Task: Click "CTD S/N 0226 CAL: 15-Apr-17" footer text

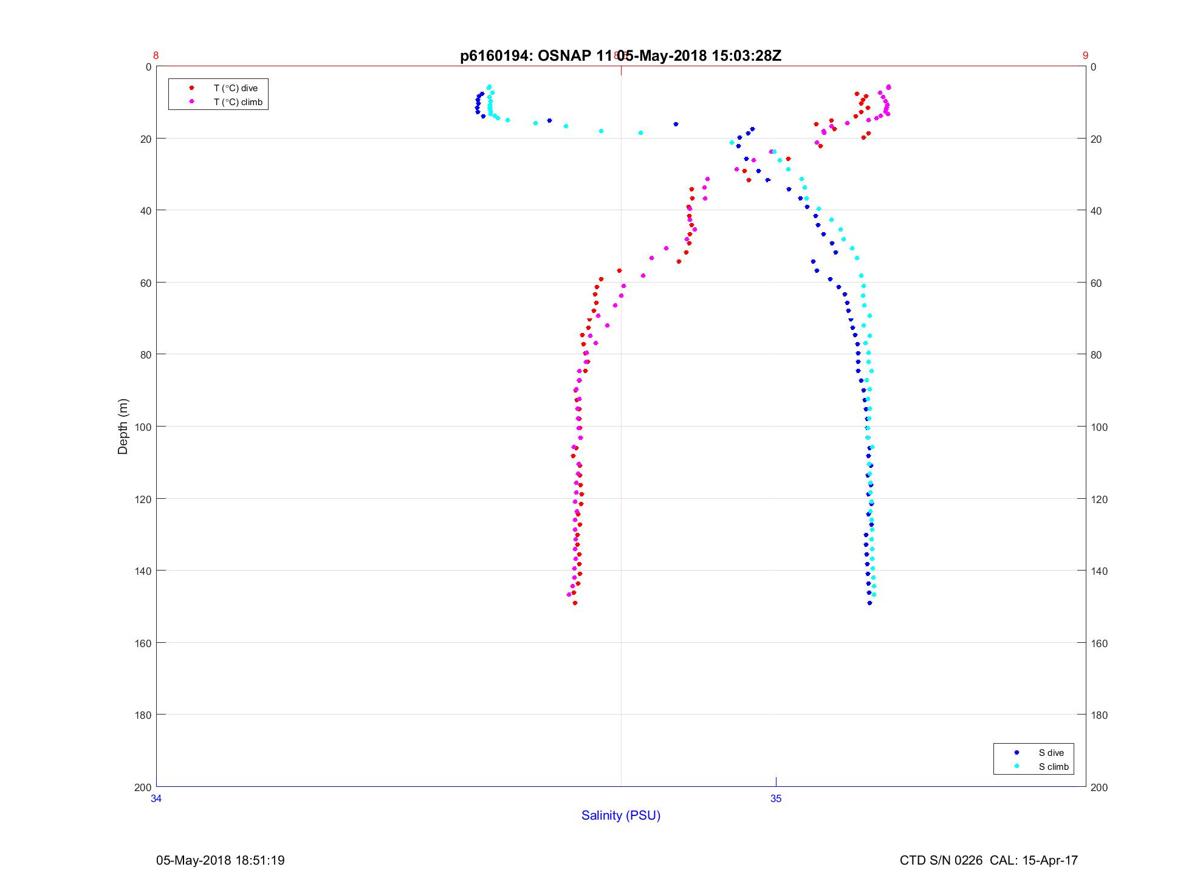Action: [989, 860]
